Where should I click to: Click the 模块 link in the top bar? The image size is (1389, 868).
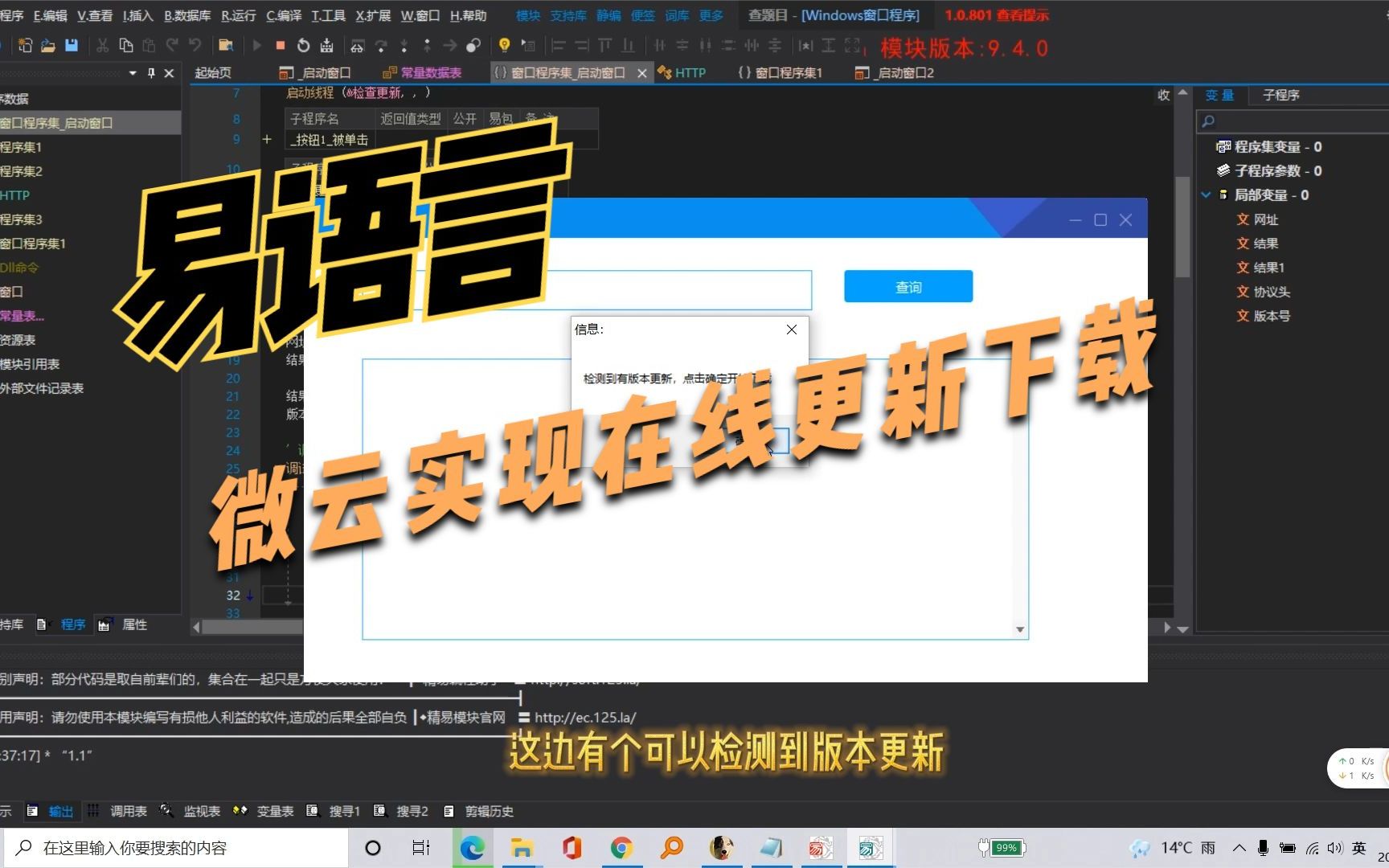(x=528, y=15)
